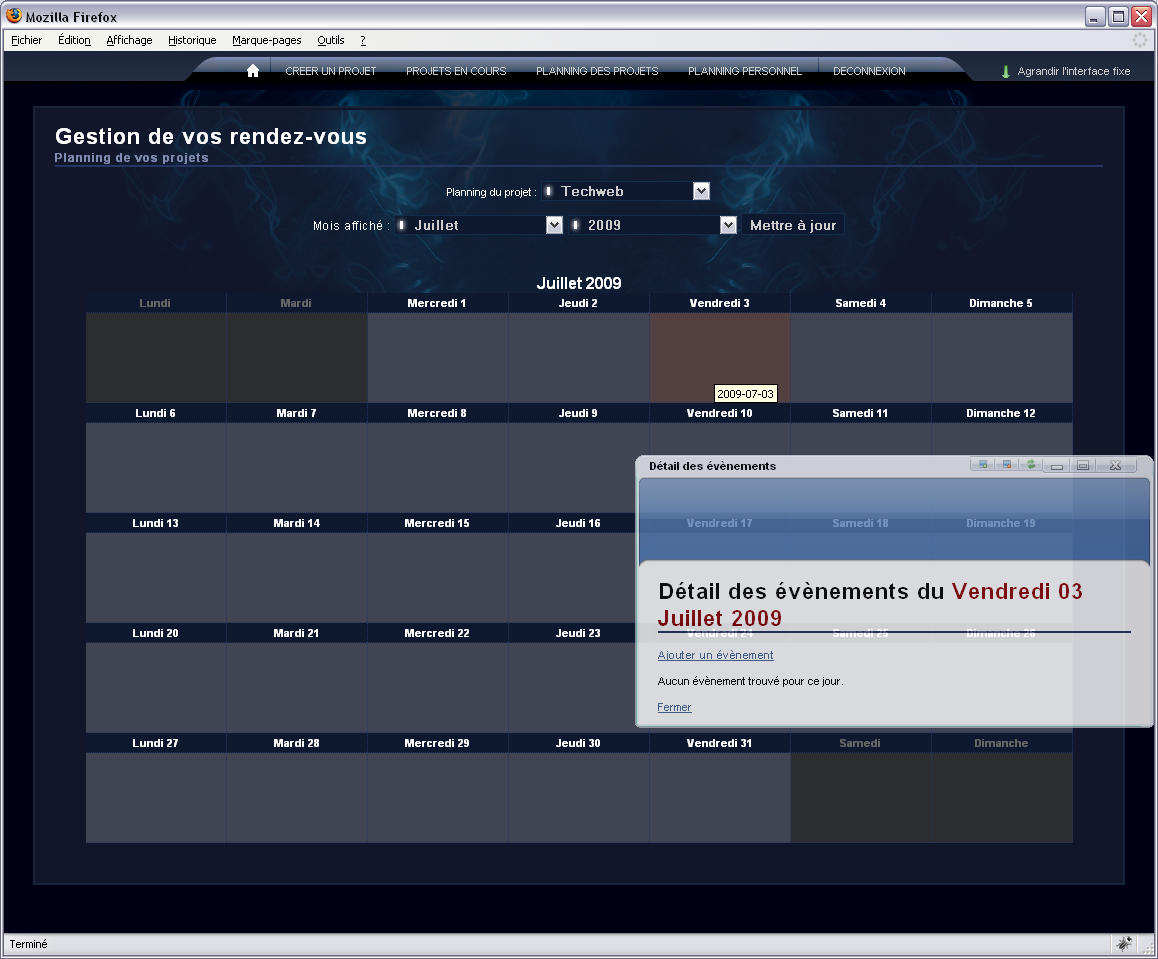
Task: Close the Détail des évènements popup with X
Action: [1115, 466]
